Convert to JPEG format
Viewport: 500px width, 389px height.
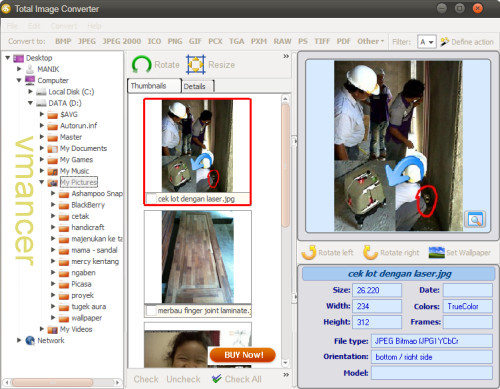(x=86, y=41)
